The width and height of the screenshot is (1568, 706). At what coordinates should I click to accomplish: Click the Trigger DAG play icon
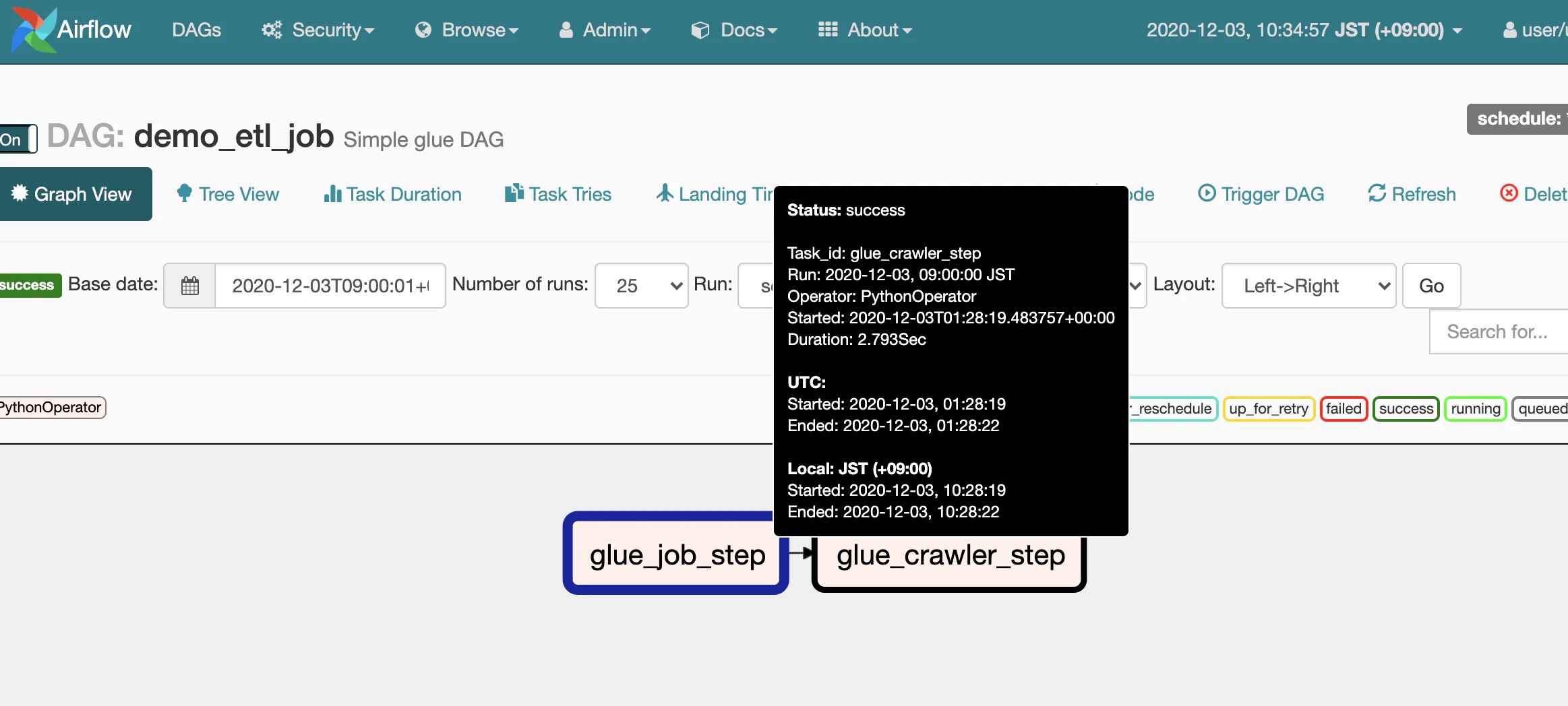tap(1207, 193)
